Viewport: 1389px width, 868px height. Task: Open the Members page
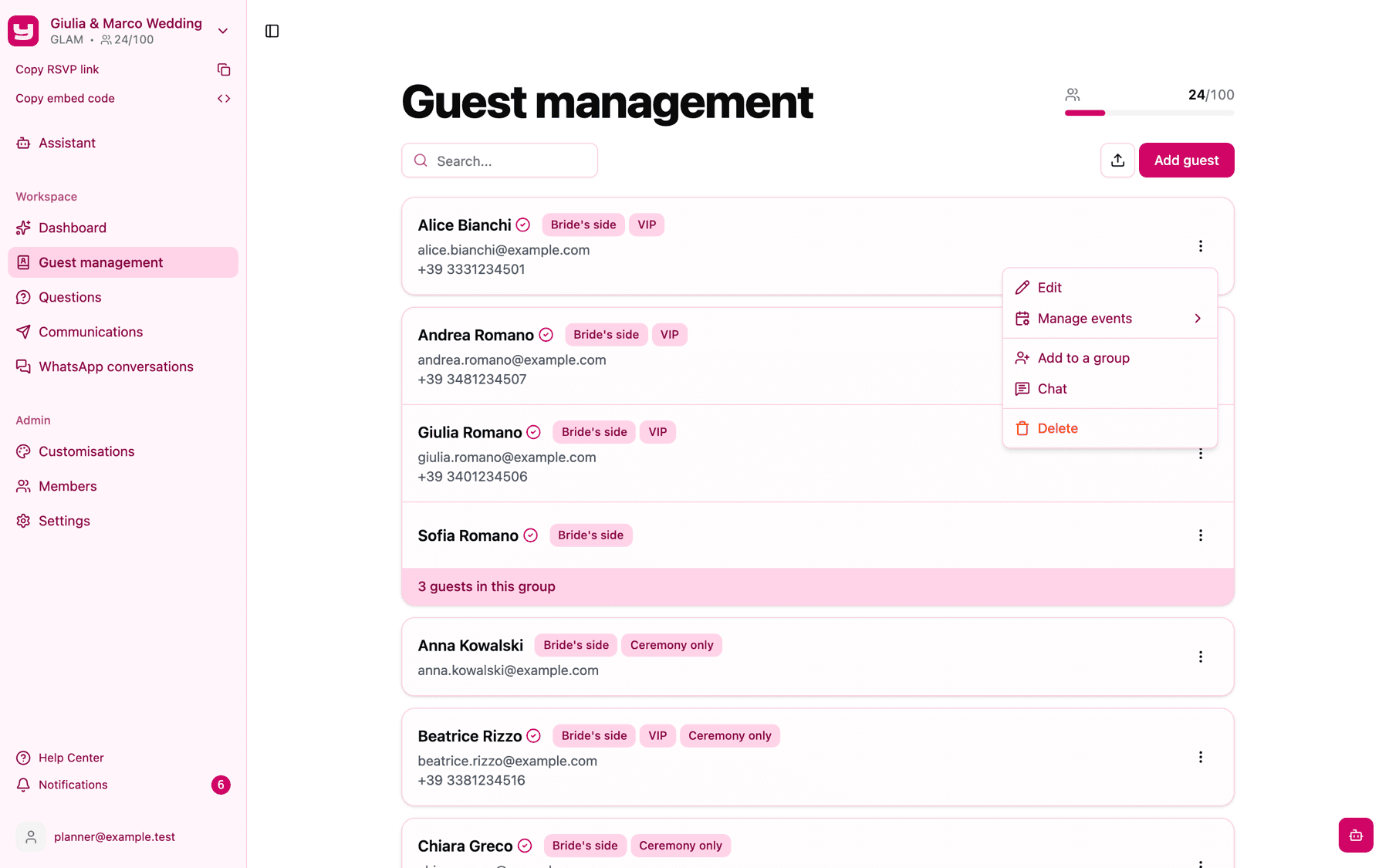tap(123, 486)
